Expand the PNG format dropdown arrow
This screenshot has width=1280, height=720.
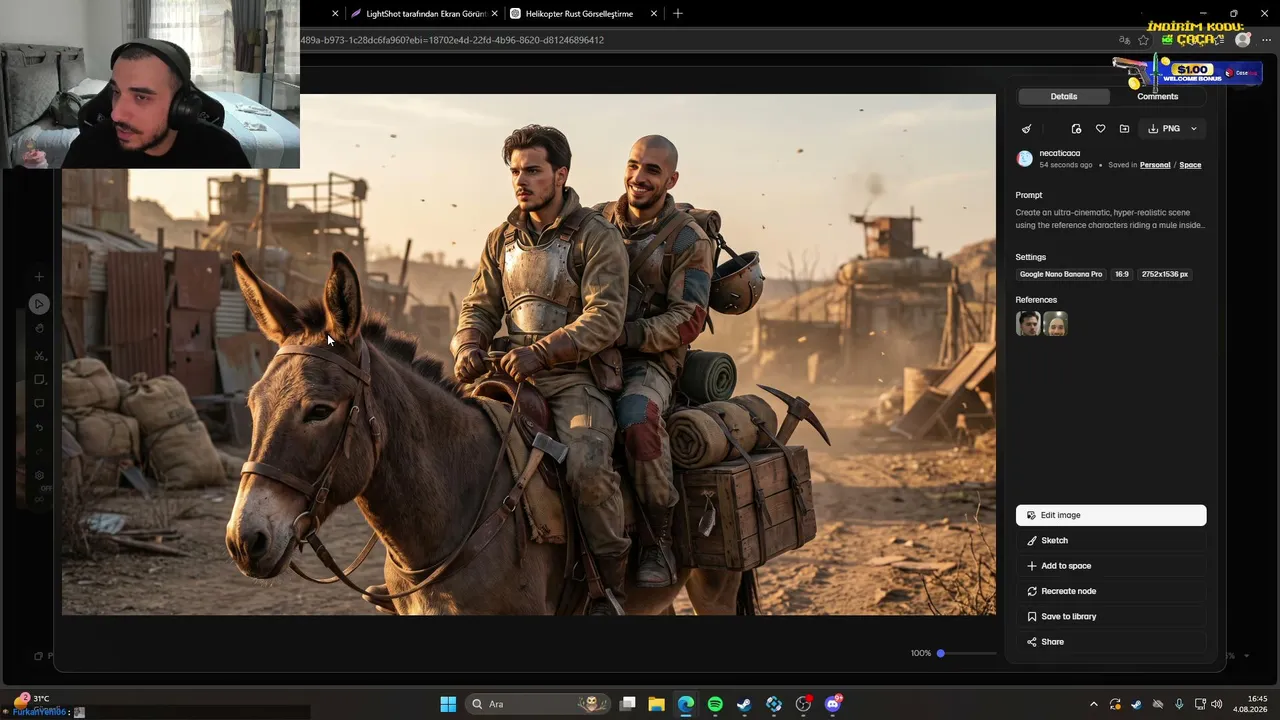(1193, 129)
